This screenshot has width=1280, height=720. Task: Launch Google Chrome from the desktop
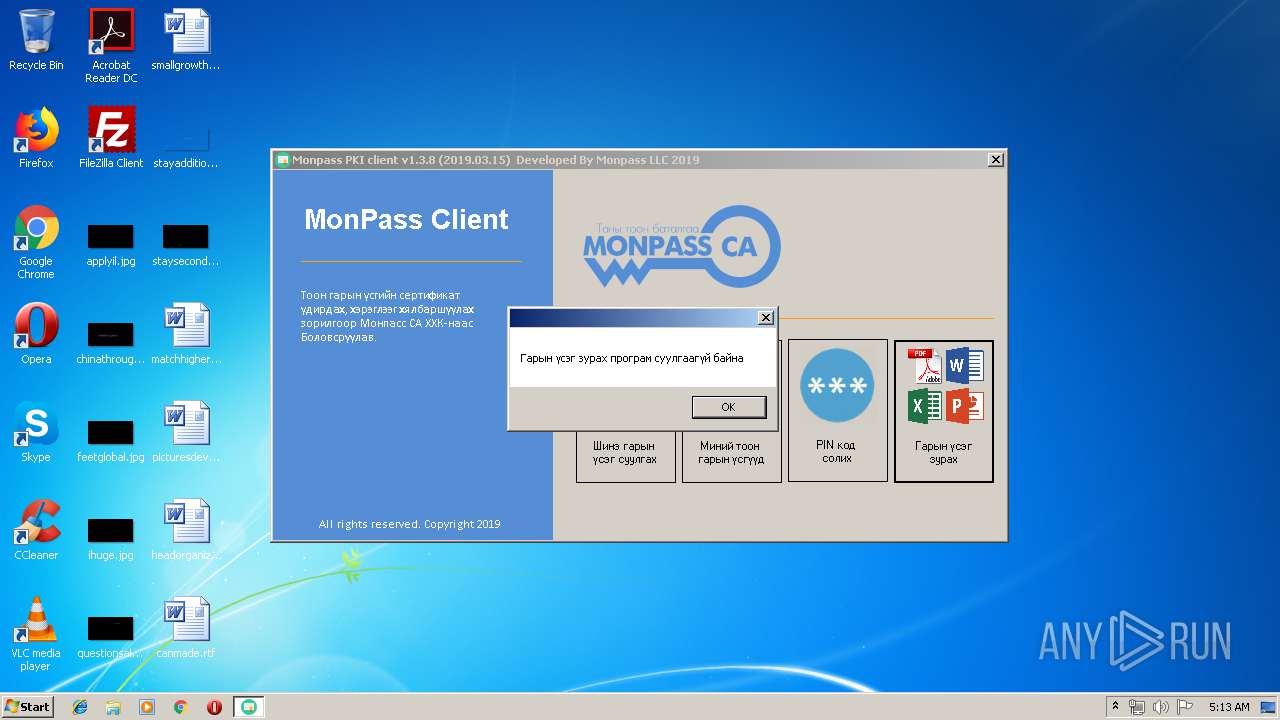pyautogui.click(x=36, y=242)
